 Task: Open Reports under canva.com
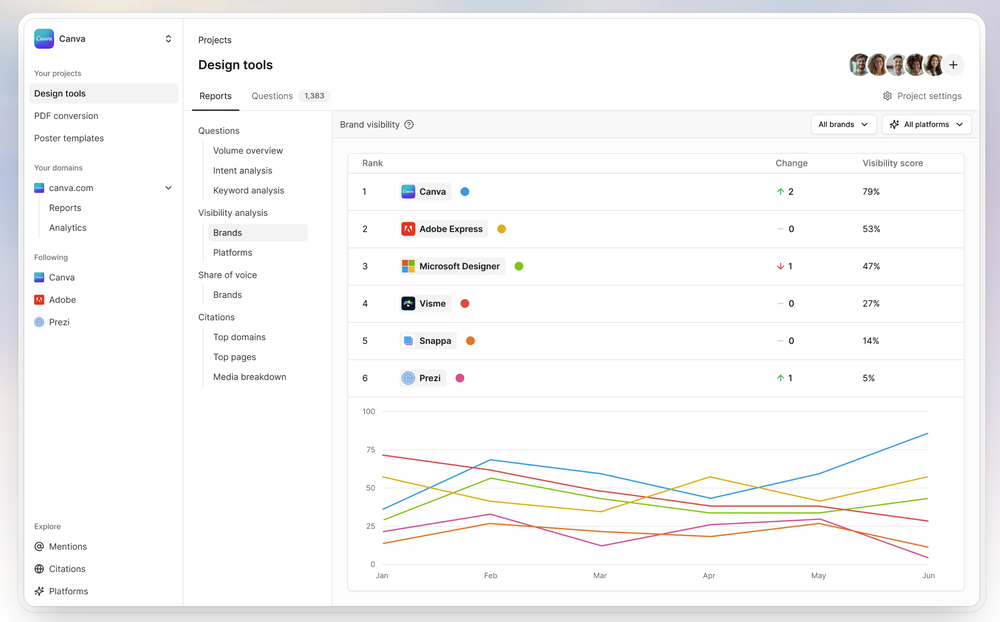65,208
